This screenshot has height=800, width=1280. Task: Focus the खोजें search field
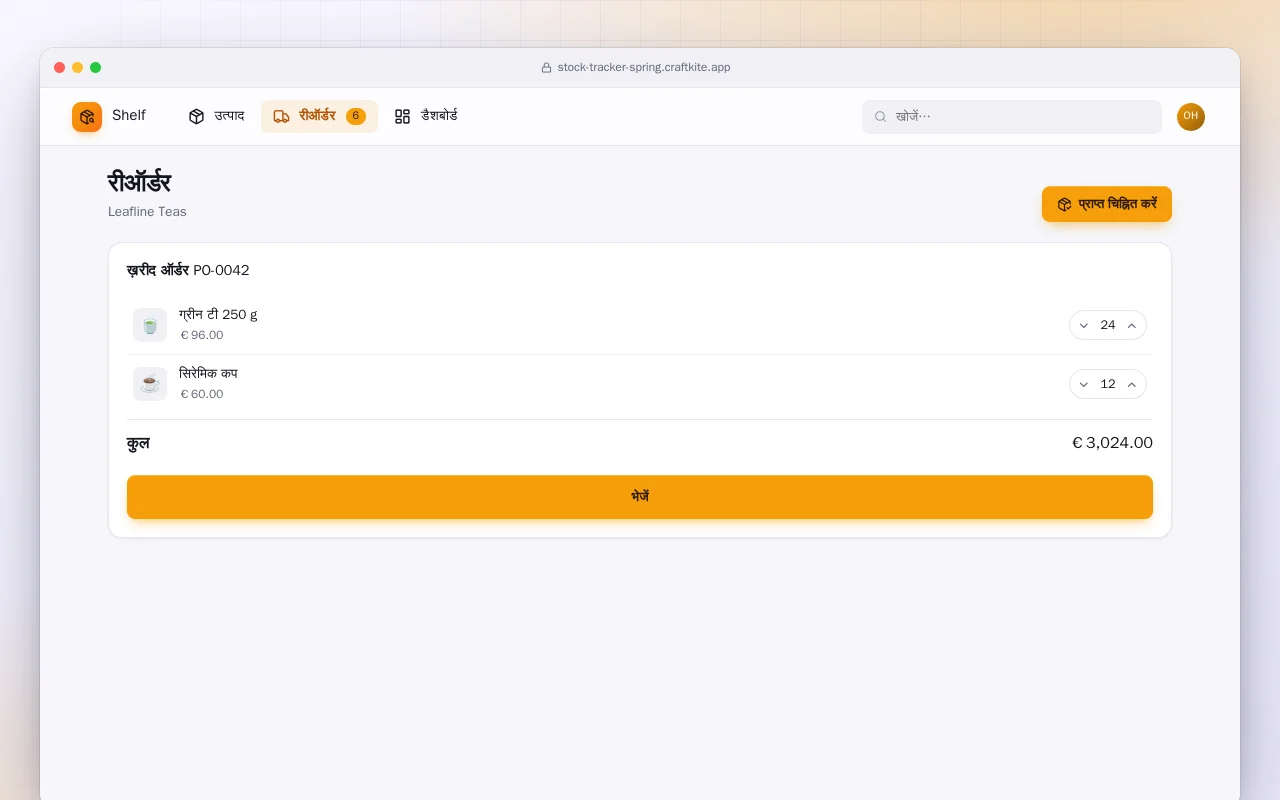click(x=1012, y=117)
